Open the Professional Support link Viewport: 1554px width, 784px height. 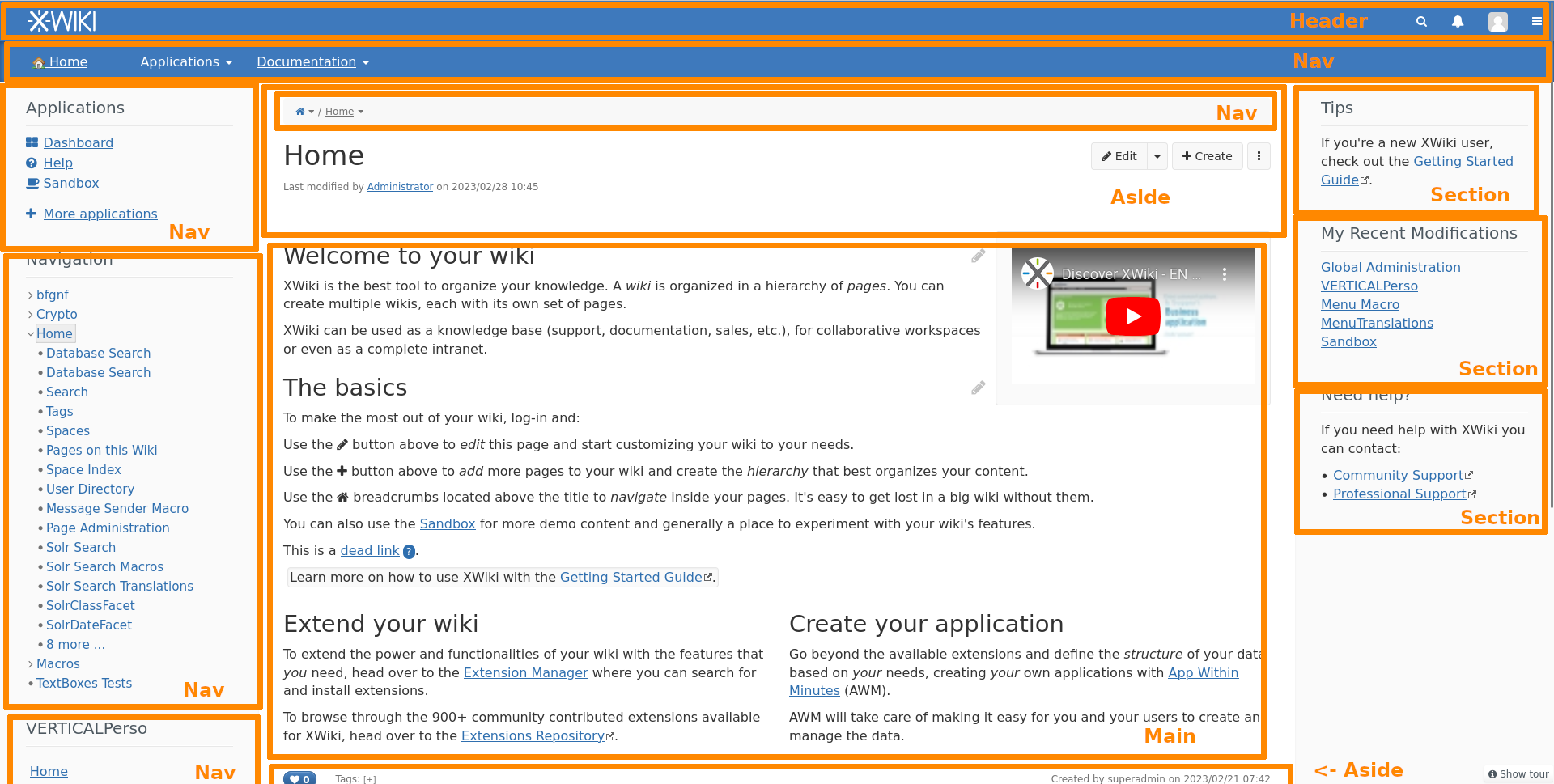[x=1399, y=494]
